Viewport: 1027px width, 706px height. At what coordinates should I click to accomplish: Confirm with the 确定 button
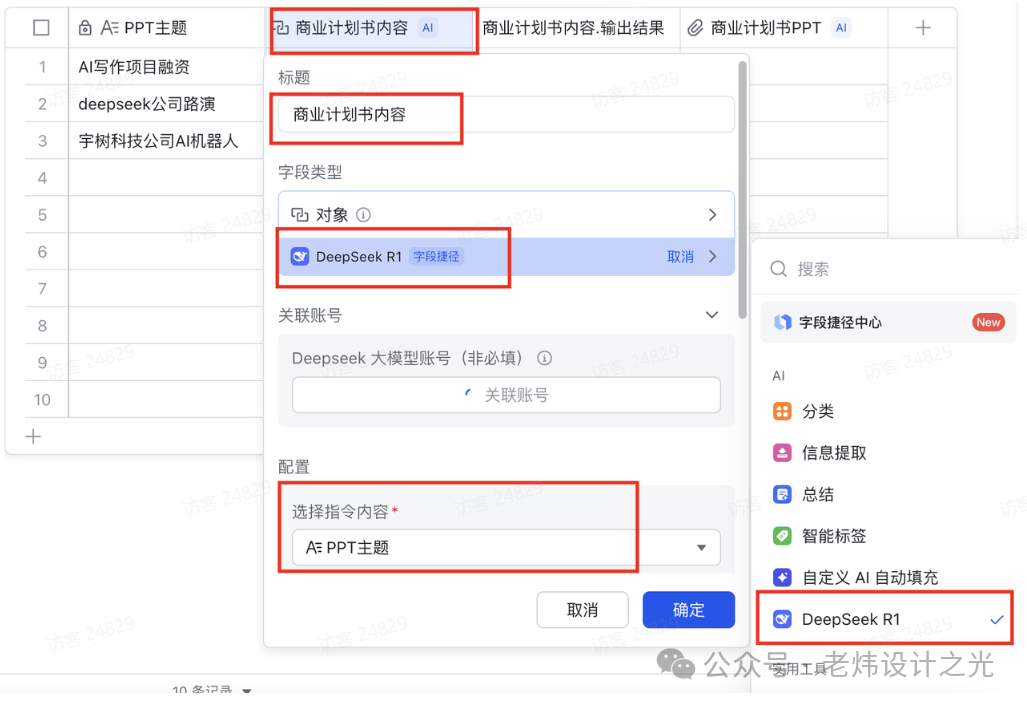tap(688, 610)
